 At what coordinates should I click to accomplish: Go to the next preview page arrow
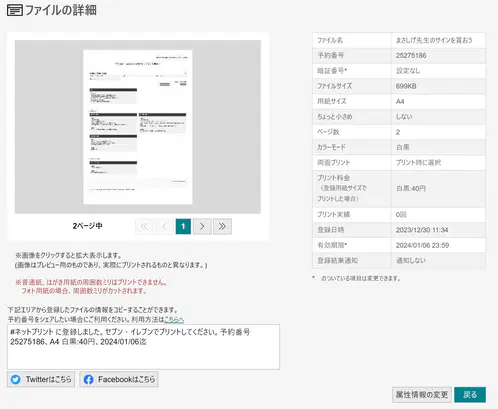202,226
